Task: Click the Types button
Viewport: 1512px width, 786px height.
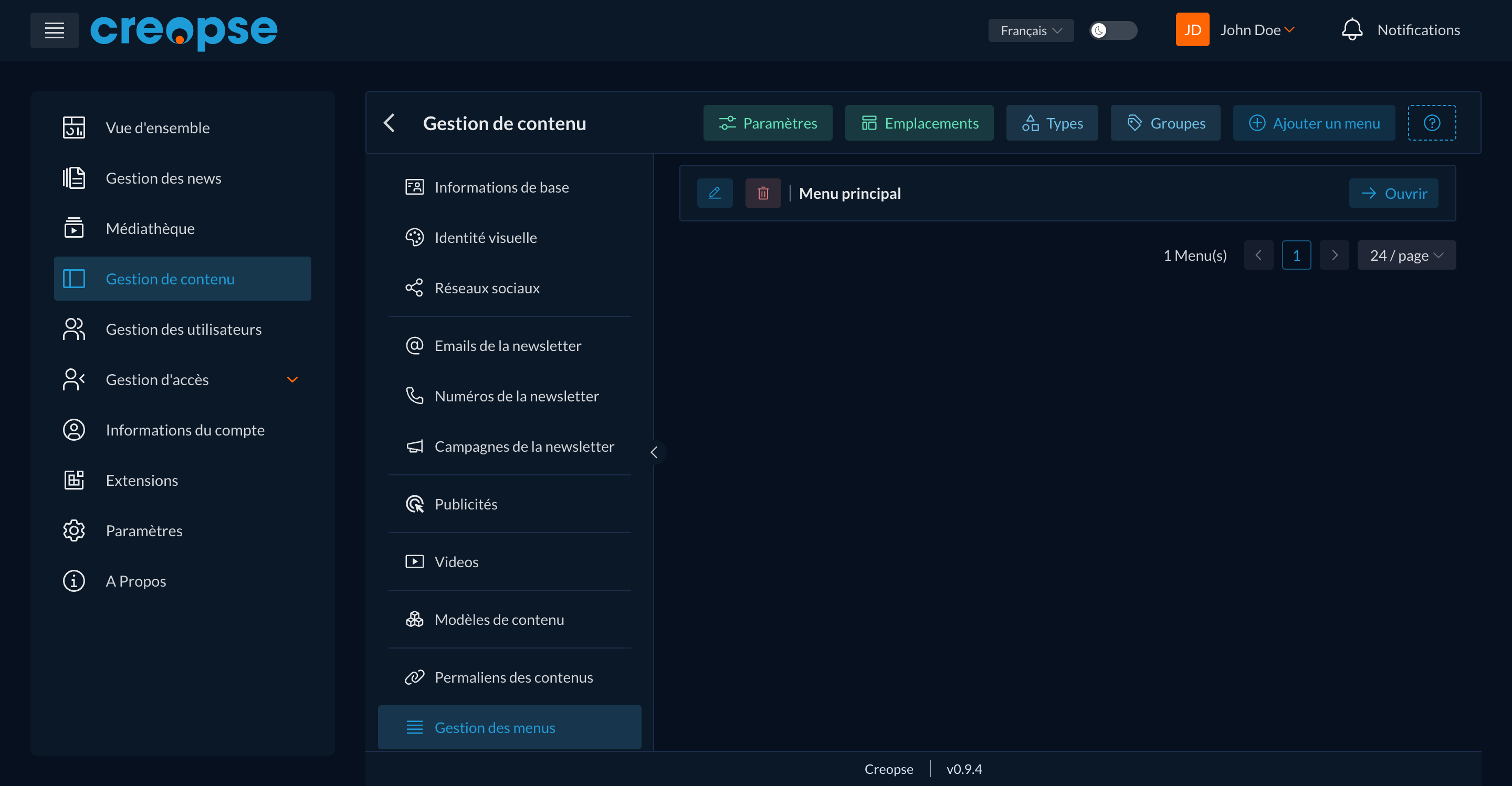Action: coord(1052,123)
